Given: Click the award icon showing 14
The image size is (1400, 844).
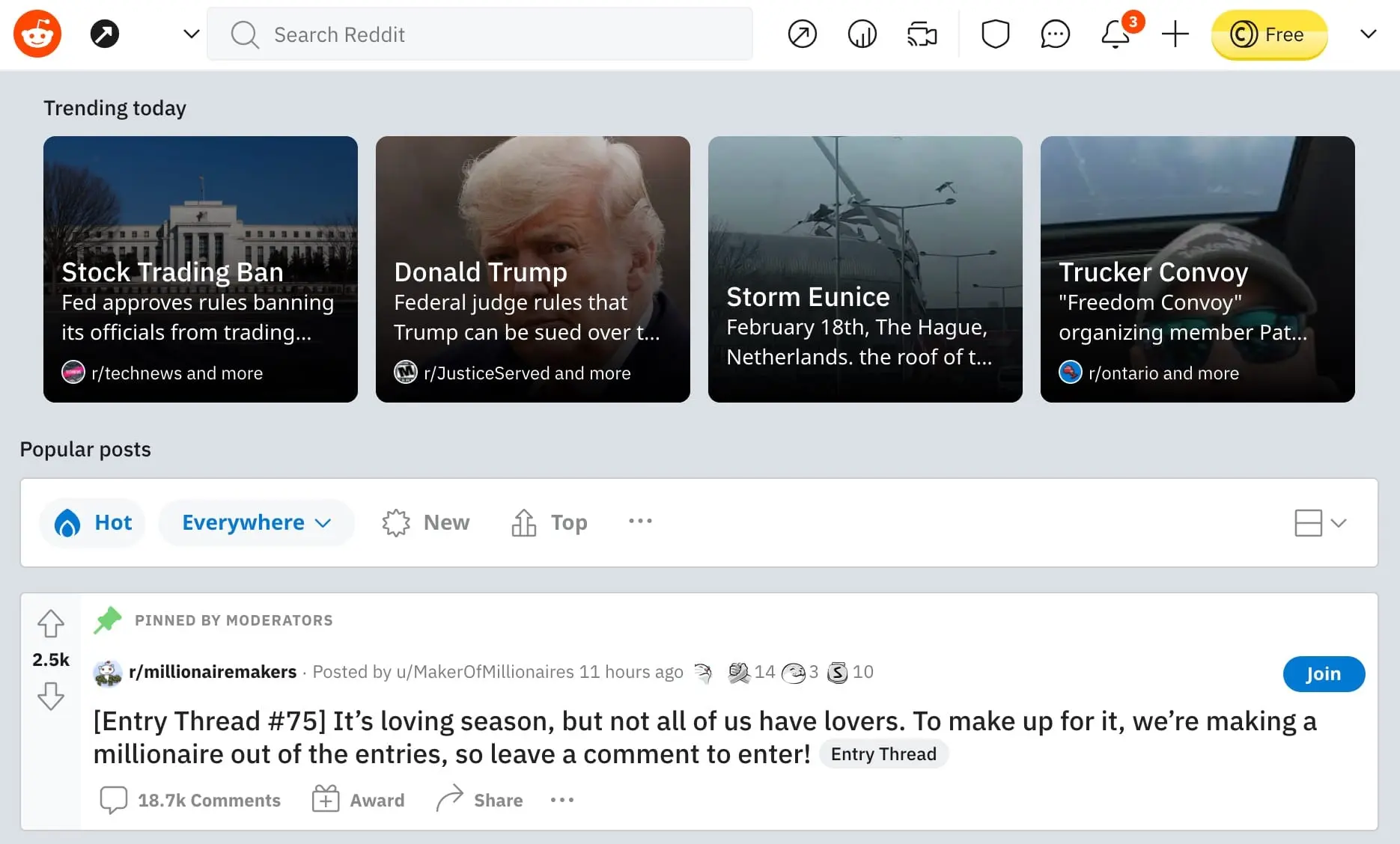Looking at the screenshot, I should [x=739, y=673].
